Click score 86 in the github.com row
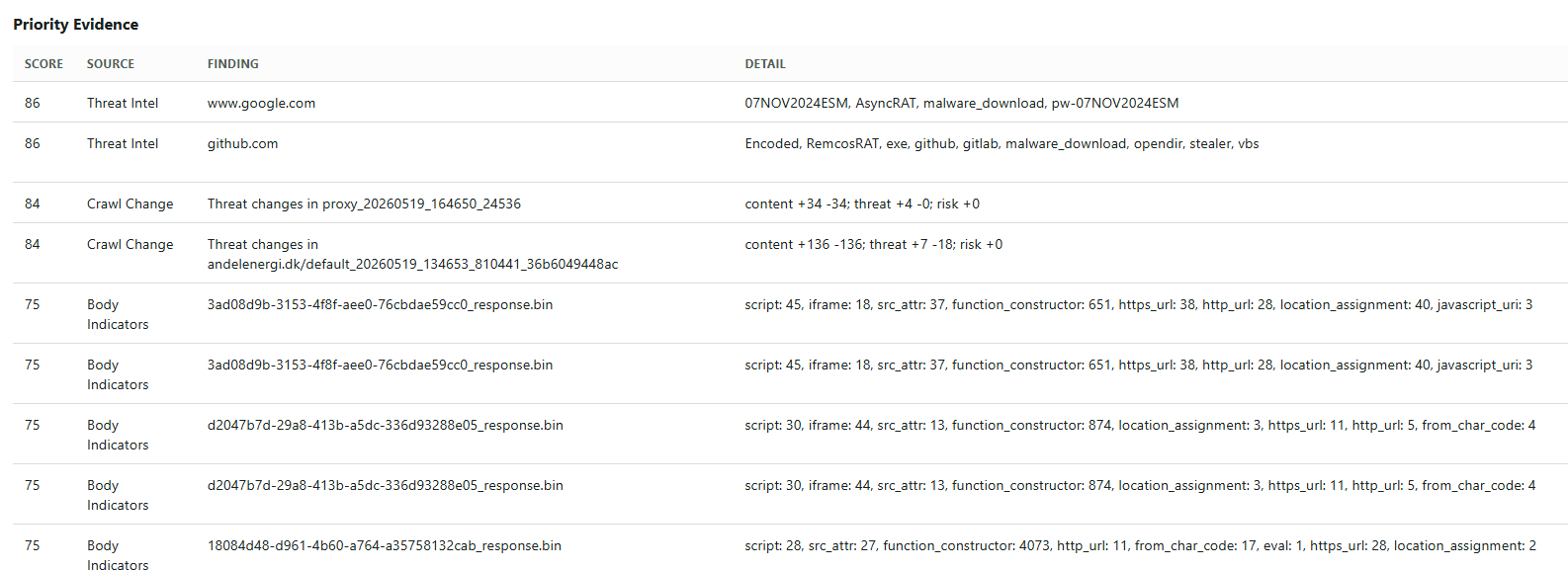 tap(33, 143)
